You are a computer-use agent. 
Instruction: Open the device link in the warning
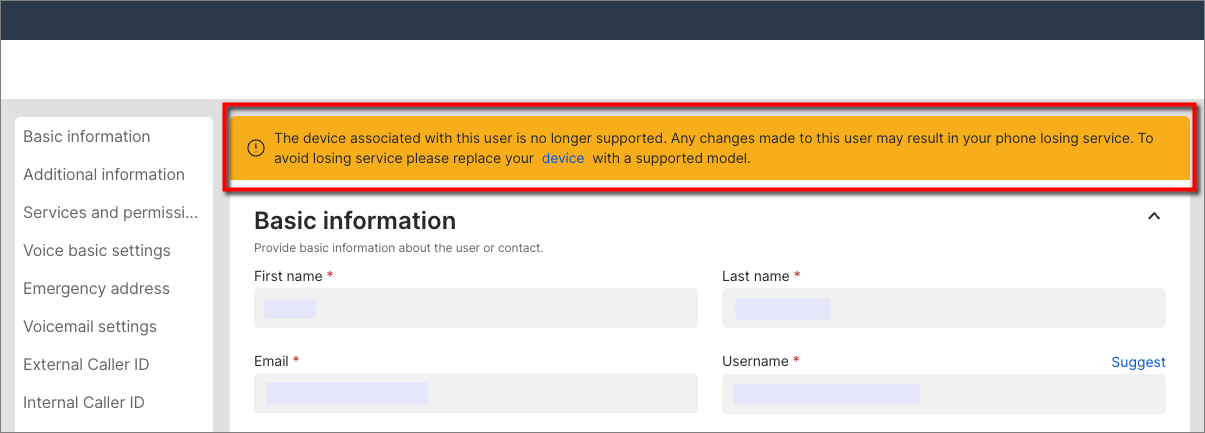click(x=563, y=158)
